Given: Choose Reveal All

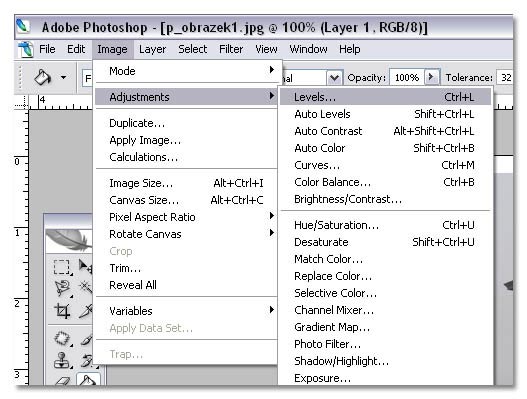Looking at the screenshot, I should point(186,285).
